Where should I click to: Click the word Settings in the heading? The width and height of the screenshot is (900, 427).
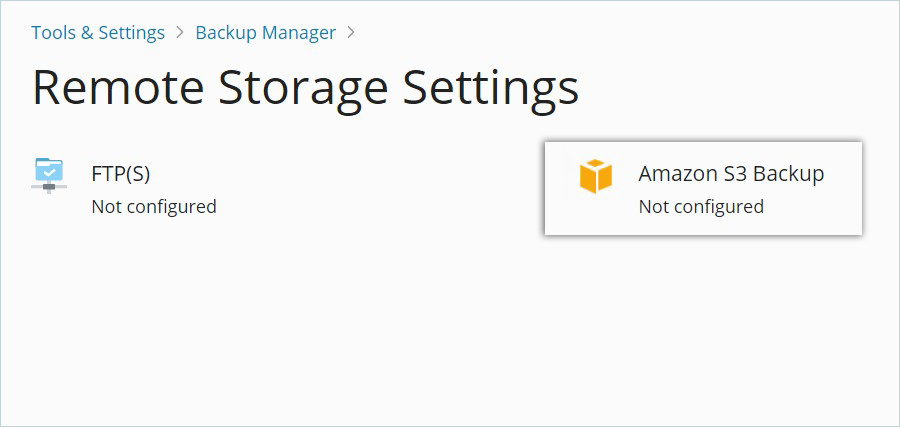coord(491,91)
